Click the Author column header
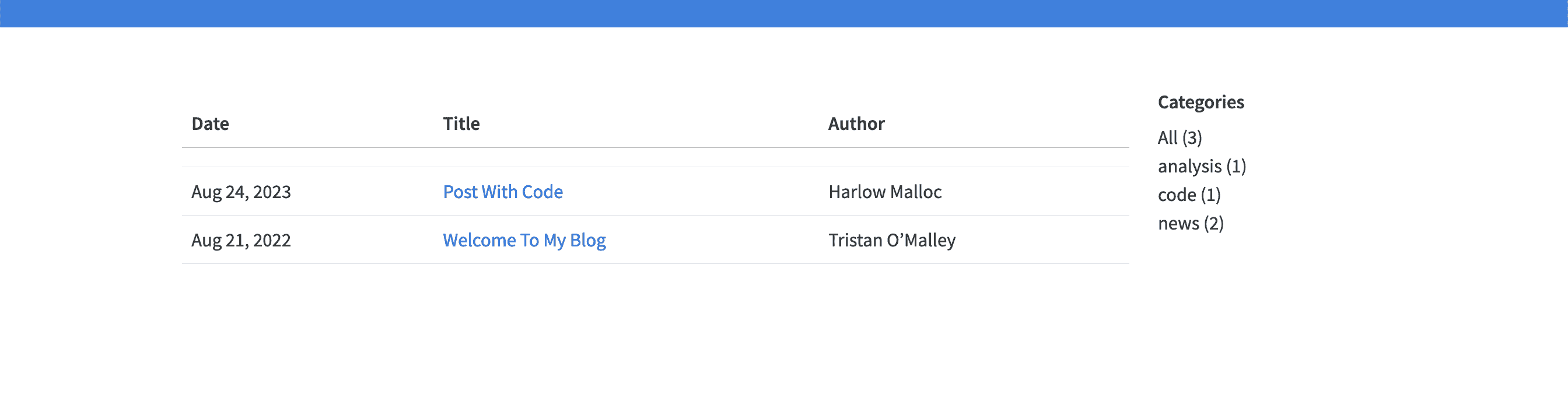The image size is (1568, 402). point(856,124)
